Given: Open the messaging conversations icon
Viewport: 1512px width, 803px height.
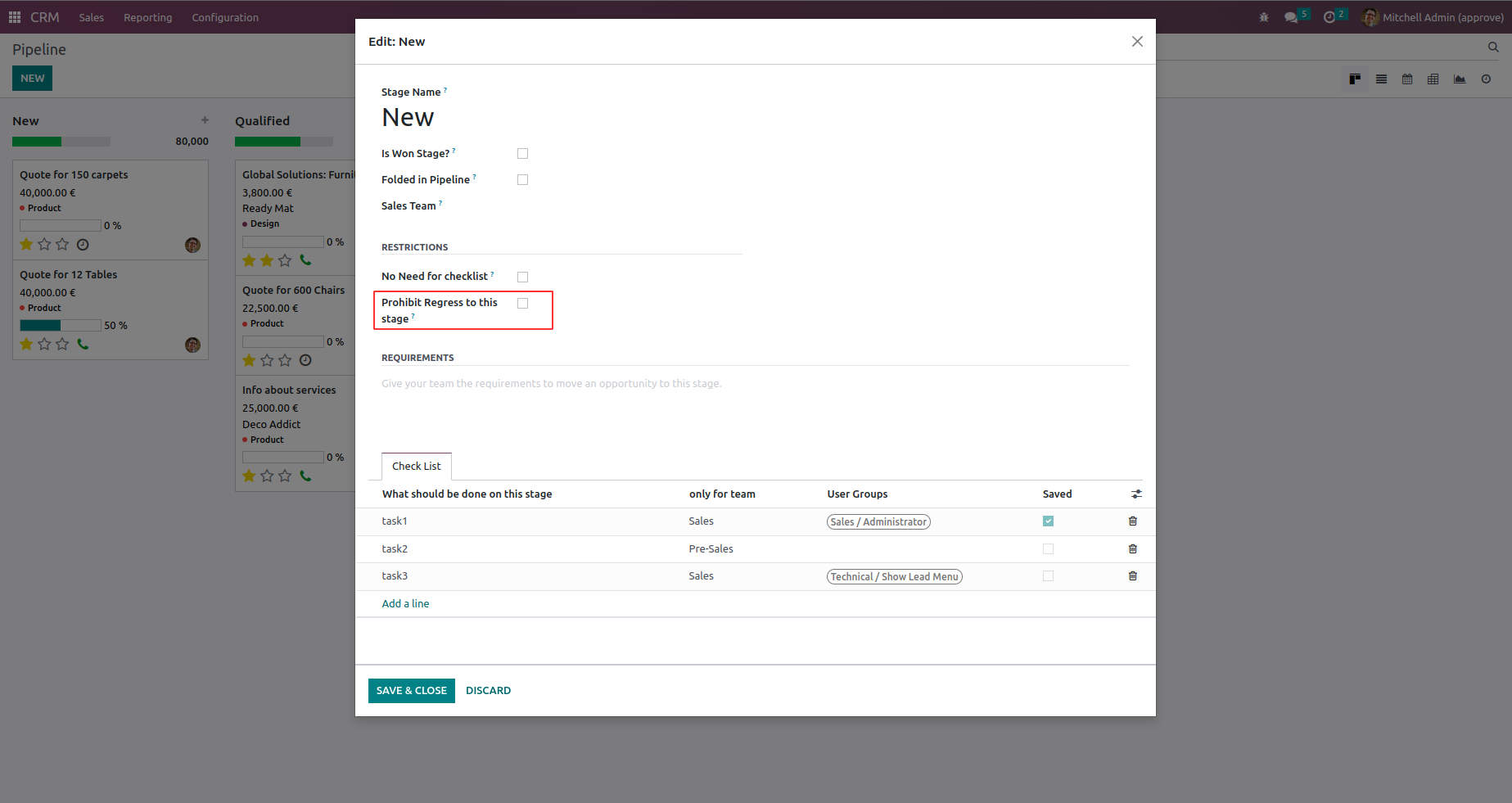Looking at the screenshot, I should tap(1292, 17).
